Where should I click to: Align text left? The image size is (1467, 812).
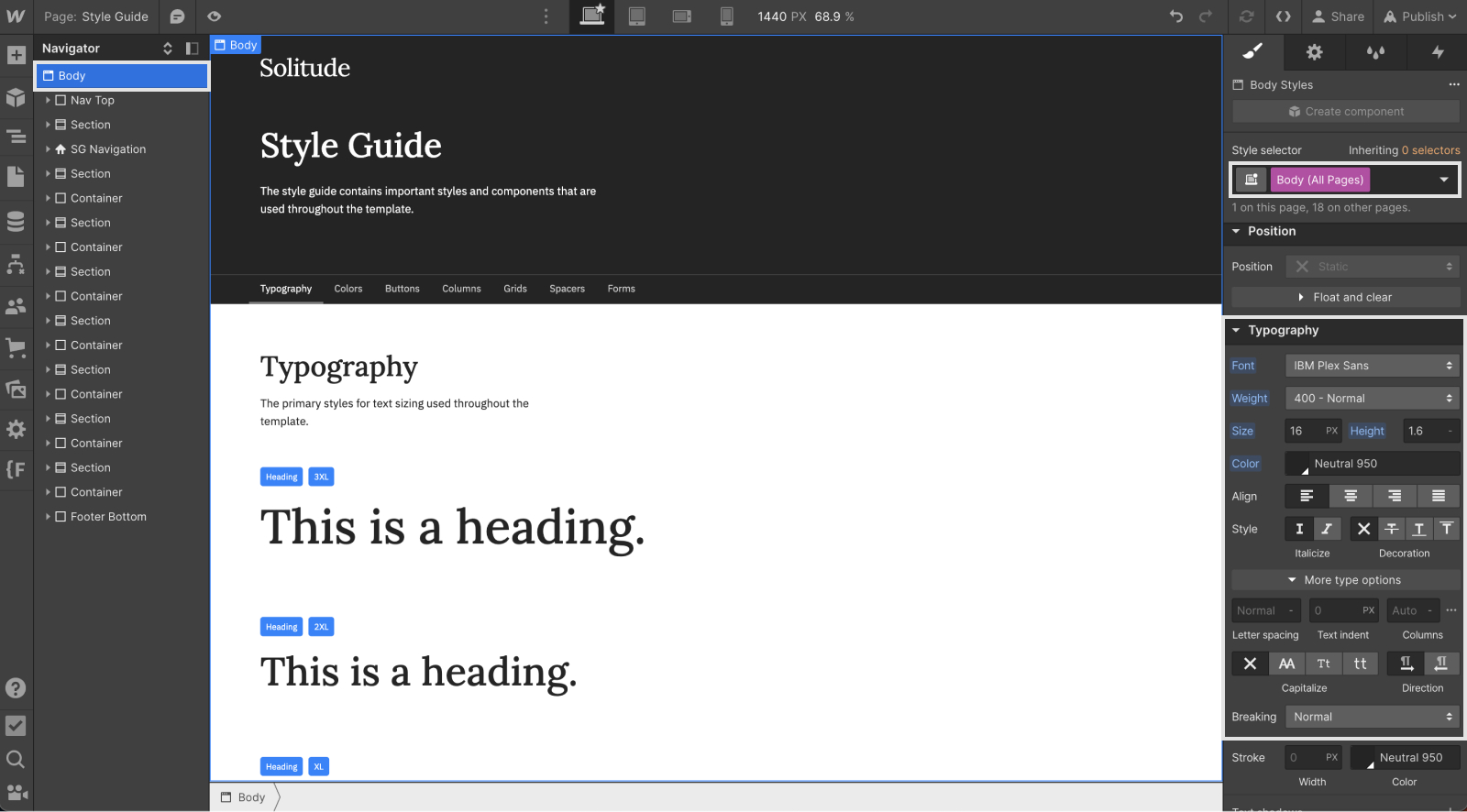click(1307, 496)
